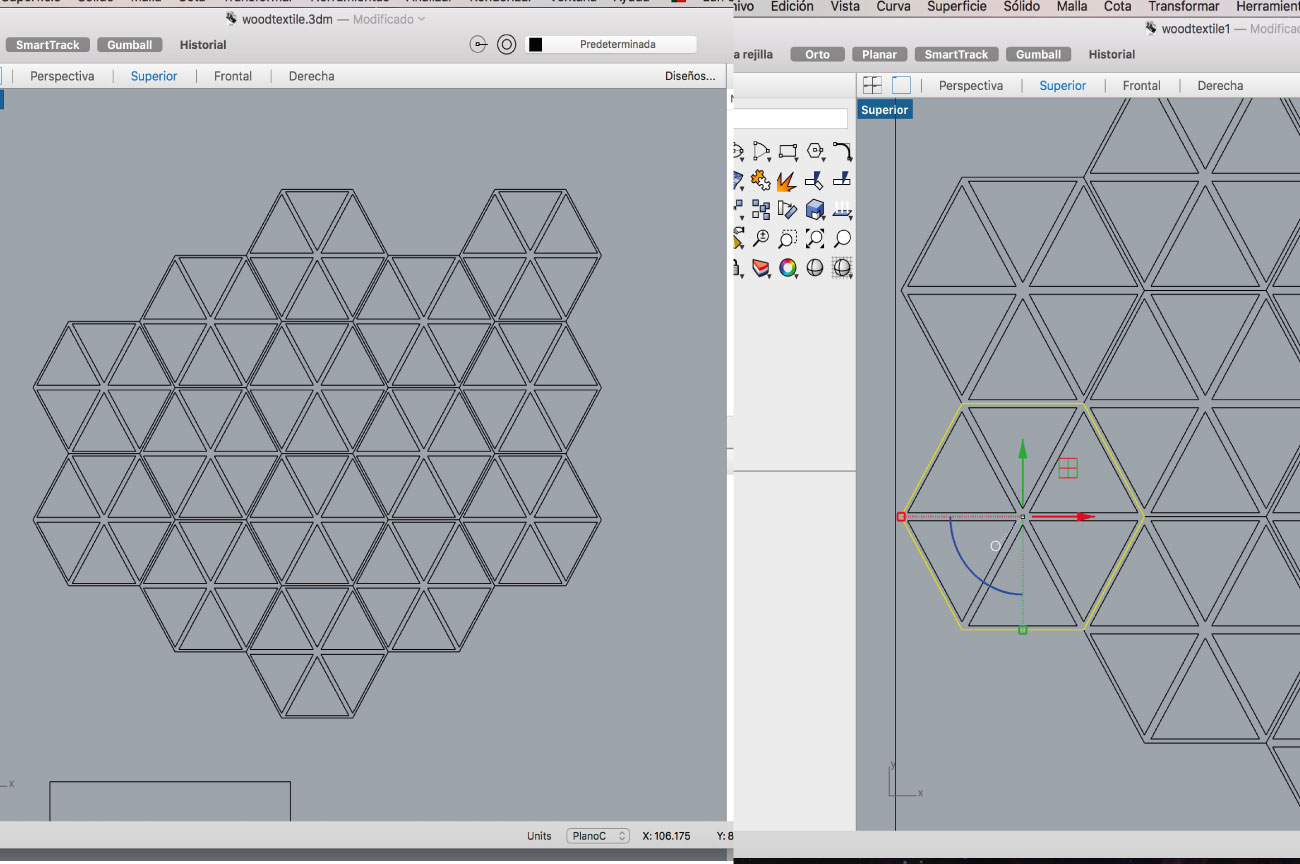Image resolution: width=1300 pixels, height=864 pixels.
Task: Open the woodtextile.3dm title dropdown arrow
Action: 421,19
